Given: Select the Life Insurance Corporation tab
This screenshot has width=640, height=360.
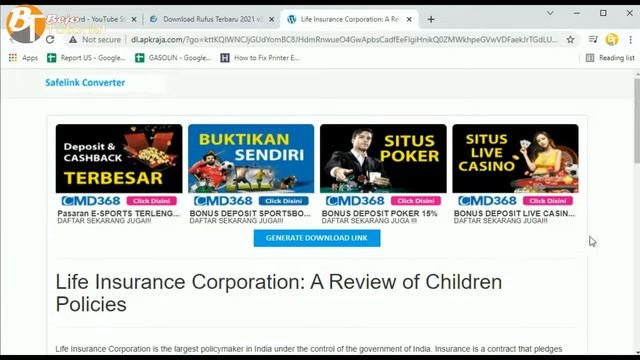Looking at the screenshot, I should tap(349, 19).
